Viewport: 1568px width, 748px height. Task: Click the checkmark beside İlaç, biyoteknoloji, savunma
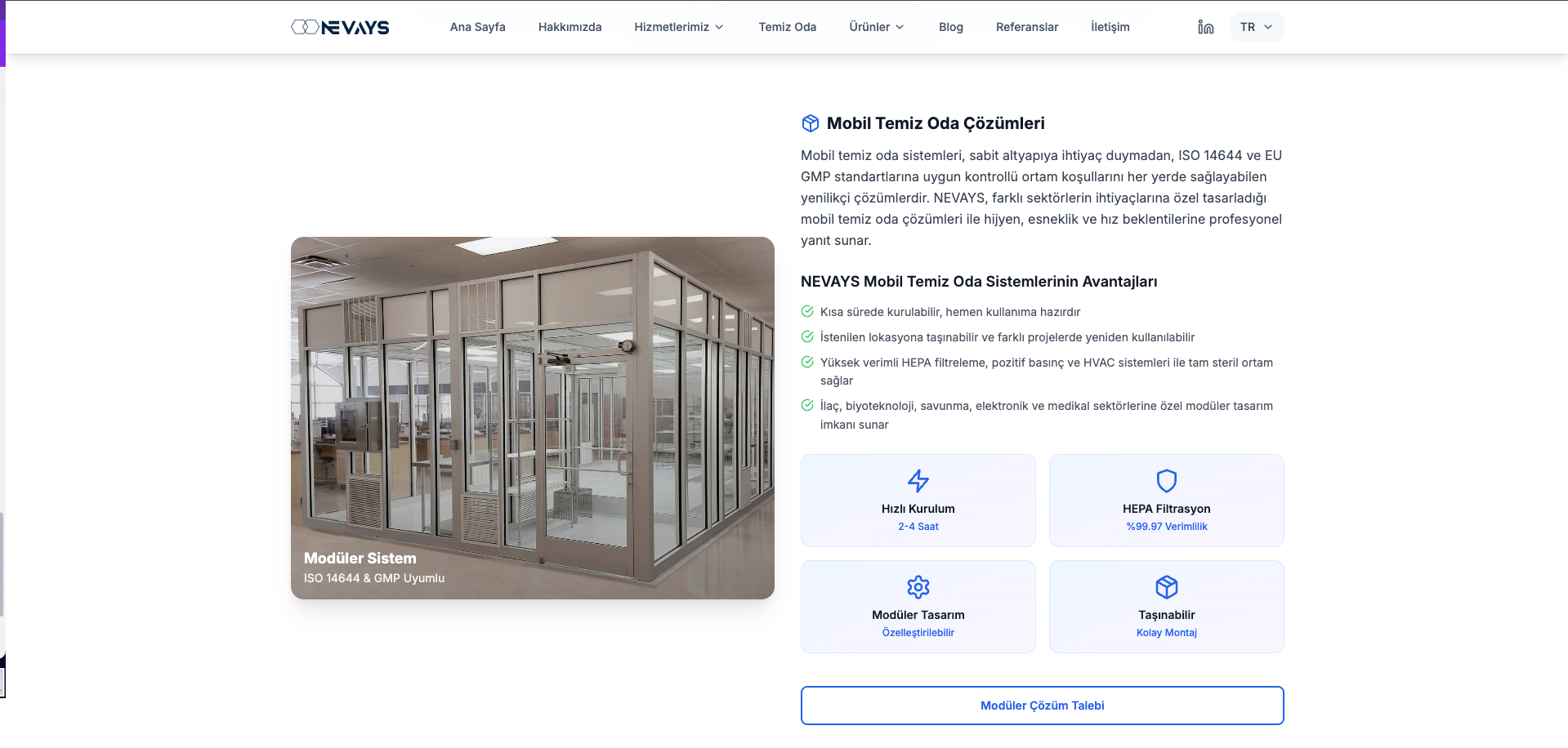(807, 405)
